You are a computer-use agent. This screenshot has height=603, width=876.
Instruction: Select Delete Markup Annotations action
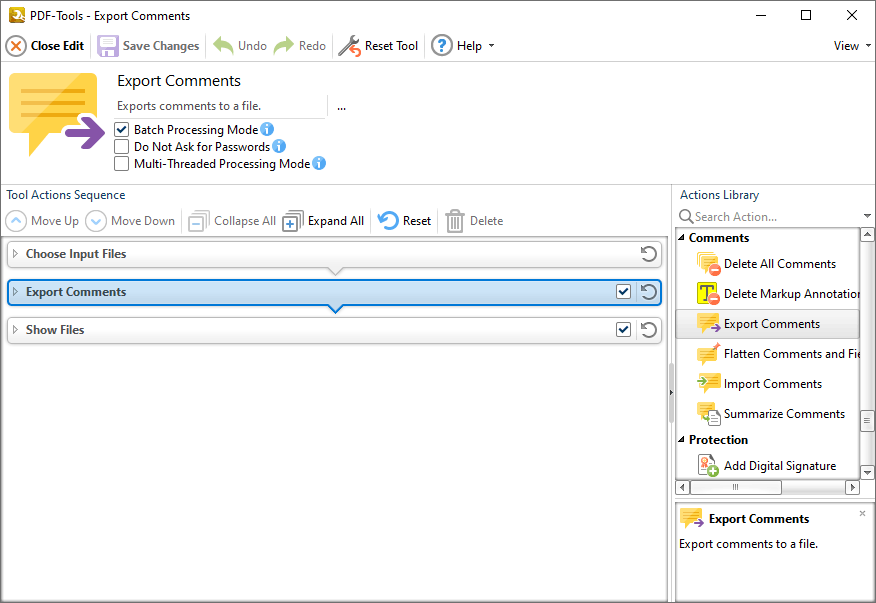[x=767, y=294]
